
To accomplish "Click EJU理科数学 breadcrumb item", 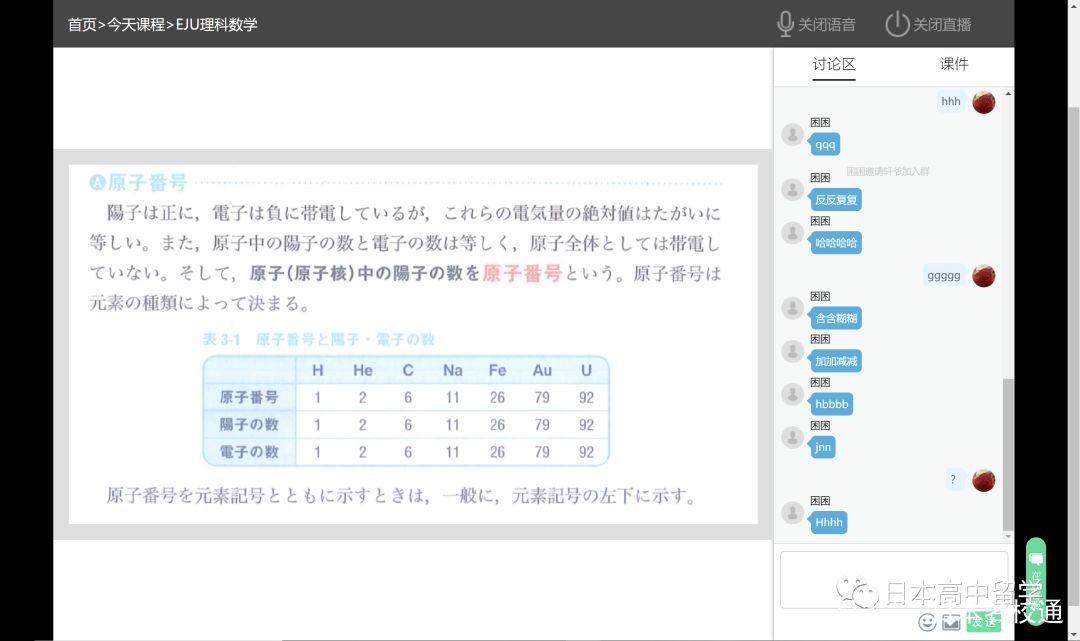I will pyautogui.click(x=216, y=25).
